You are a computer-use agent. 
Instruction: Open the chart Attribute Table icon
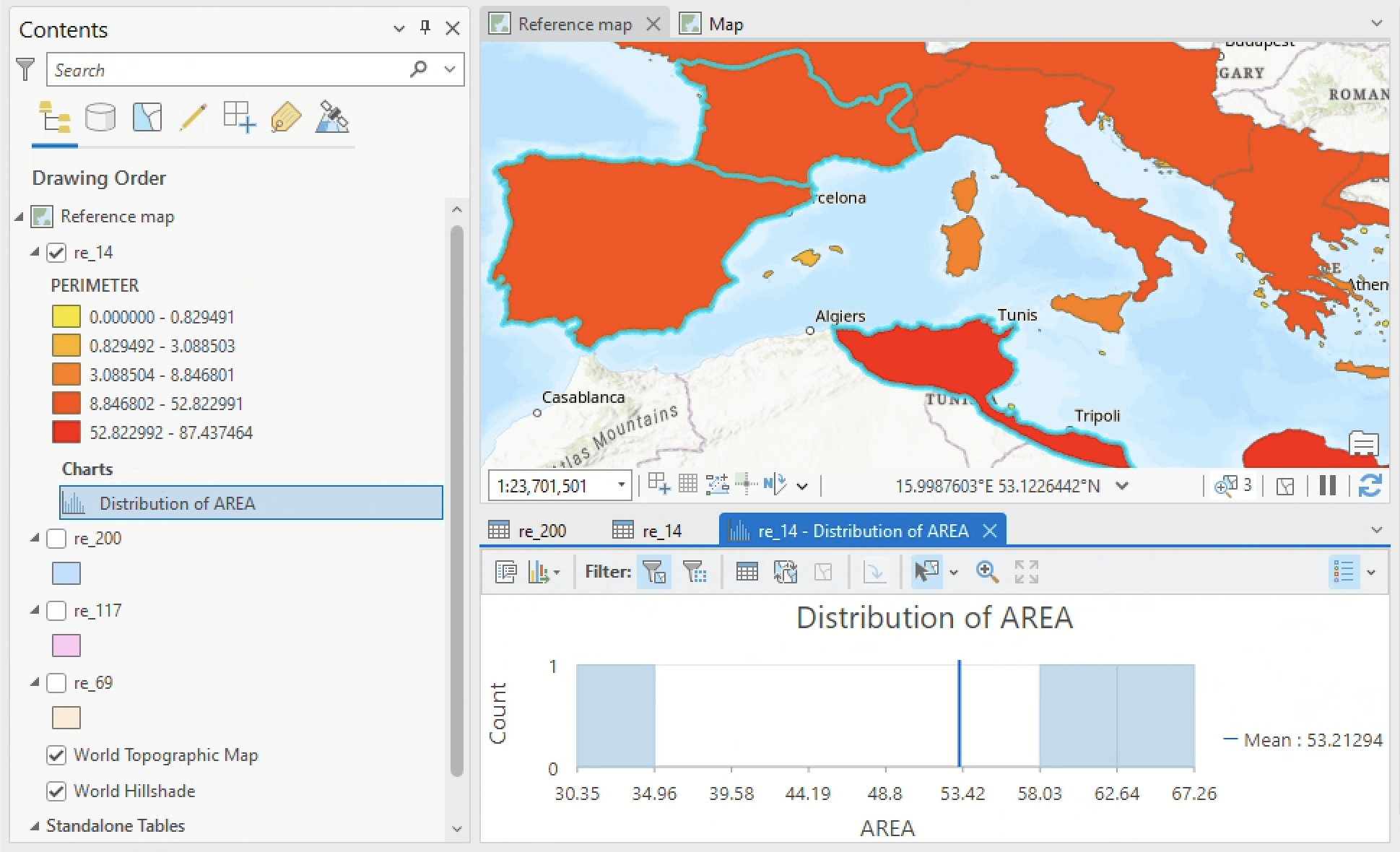point(747,572)
